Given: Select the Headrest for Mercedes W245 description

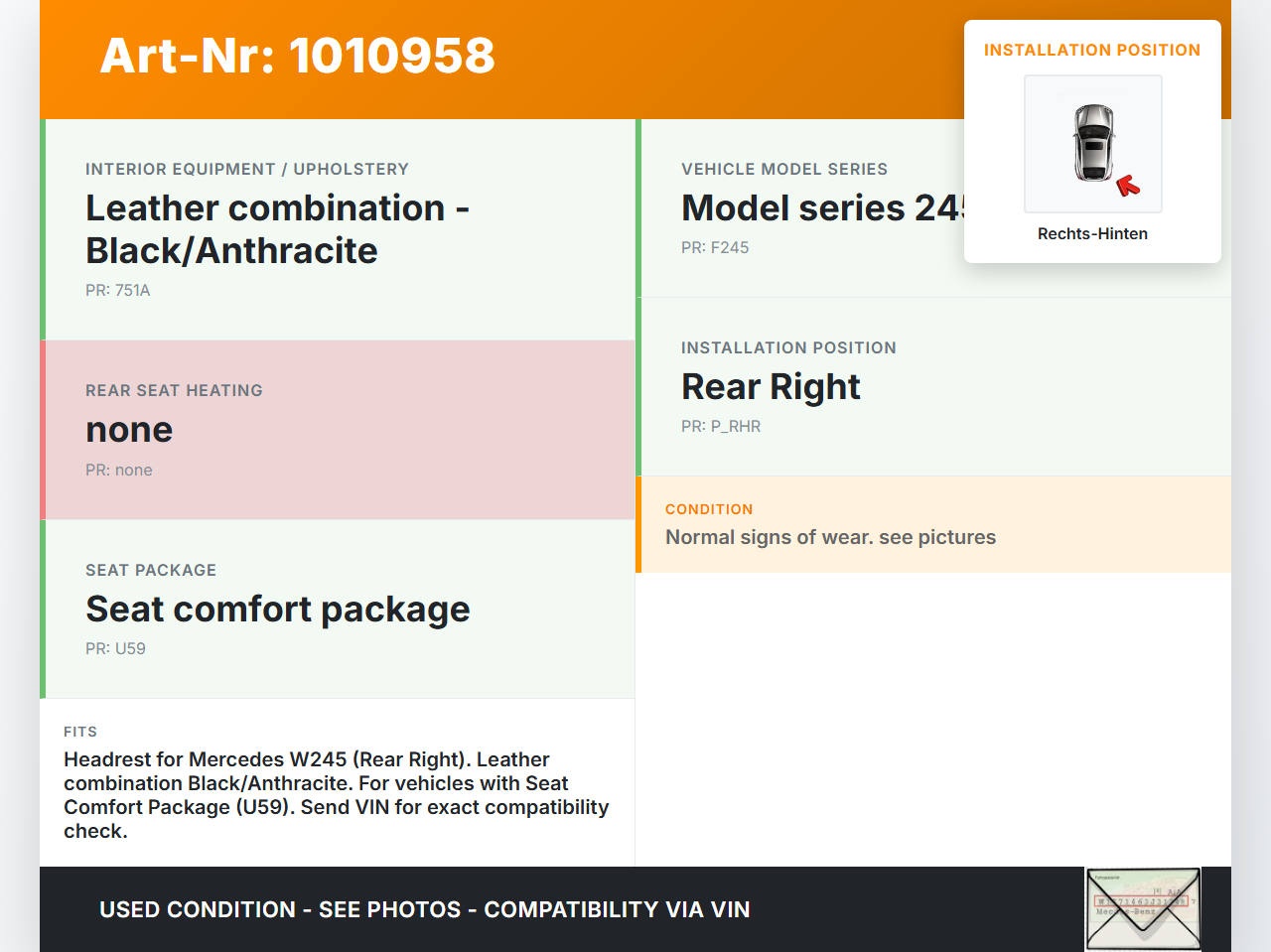Looking at the screenshot, I should 337,795.
